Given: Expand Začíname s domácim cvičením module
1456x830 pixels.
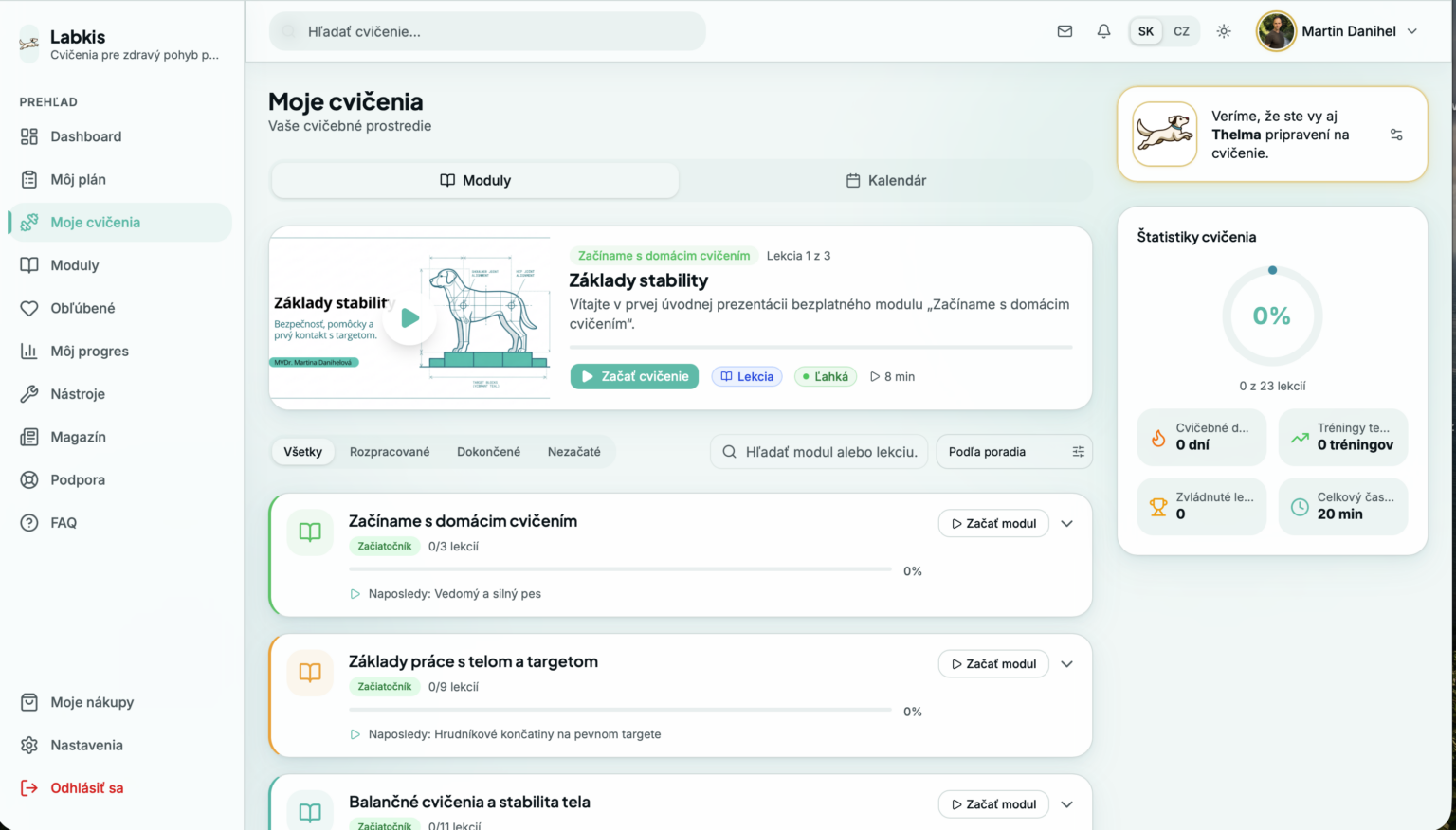Looking at the screenshot, I should click(x=1067, y=523).
